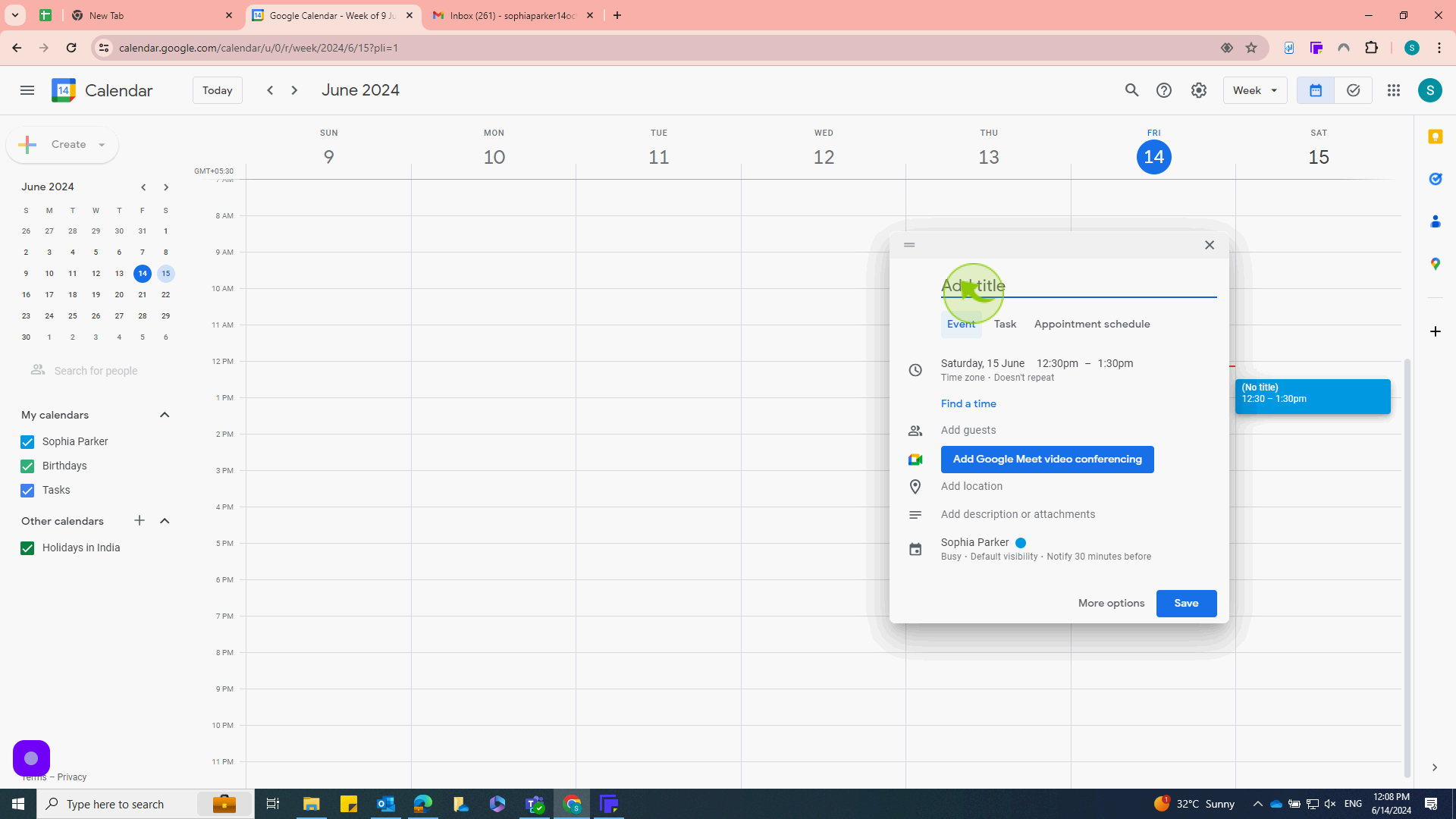Select the Appointment schedule tab

tap(1092, 323)
